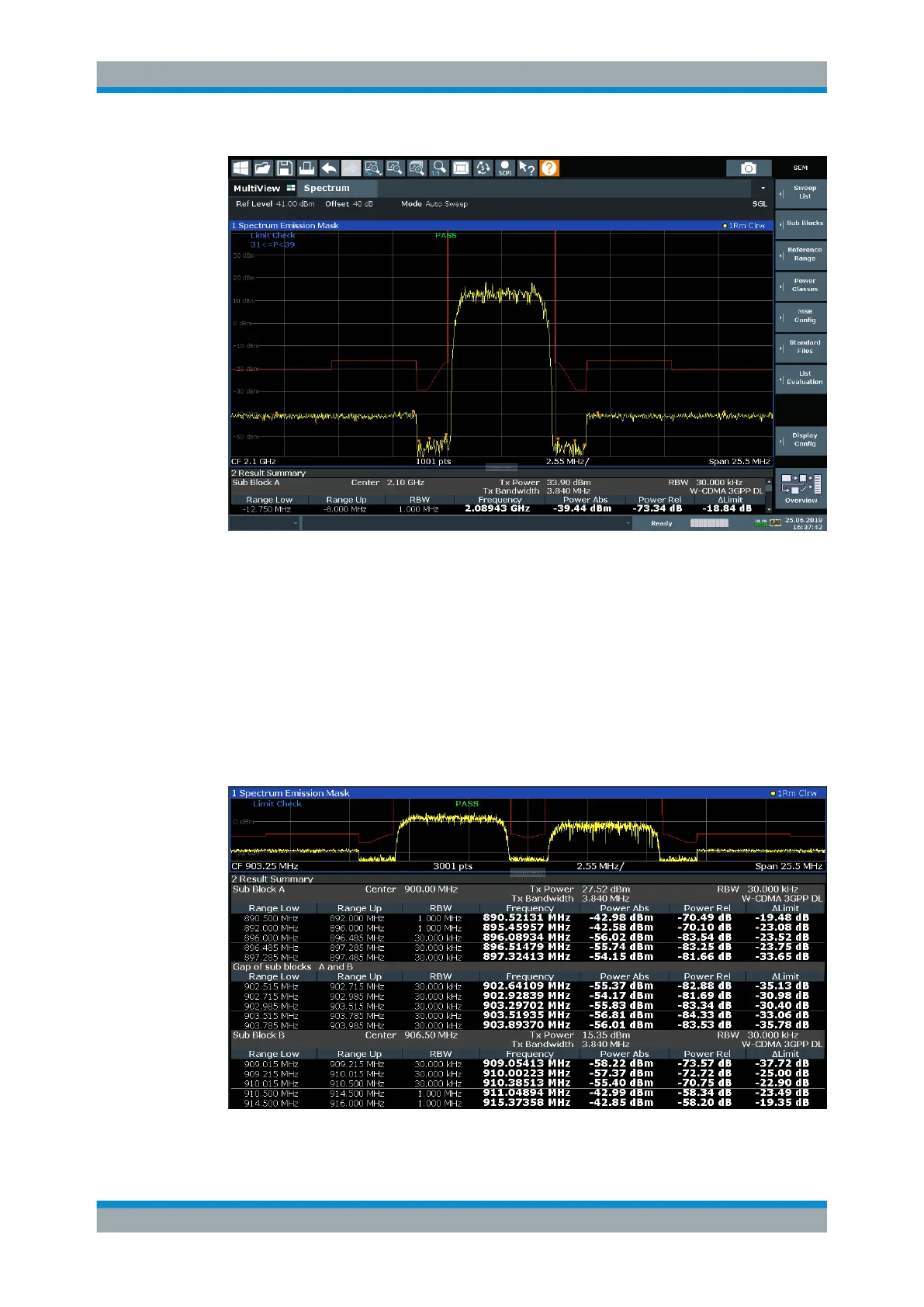Click scroll up arrow in Result Summary
Viewport: 924px width, 1307px height.
pyautogui.click(x=769, y=482)
